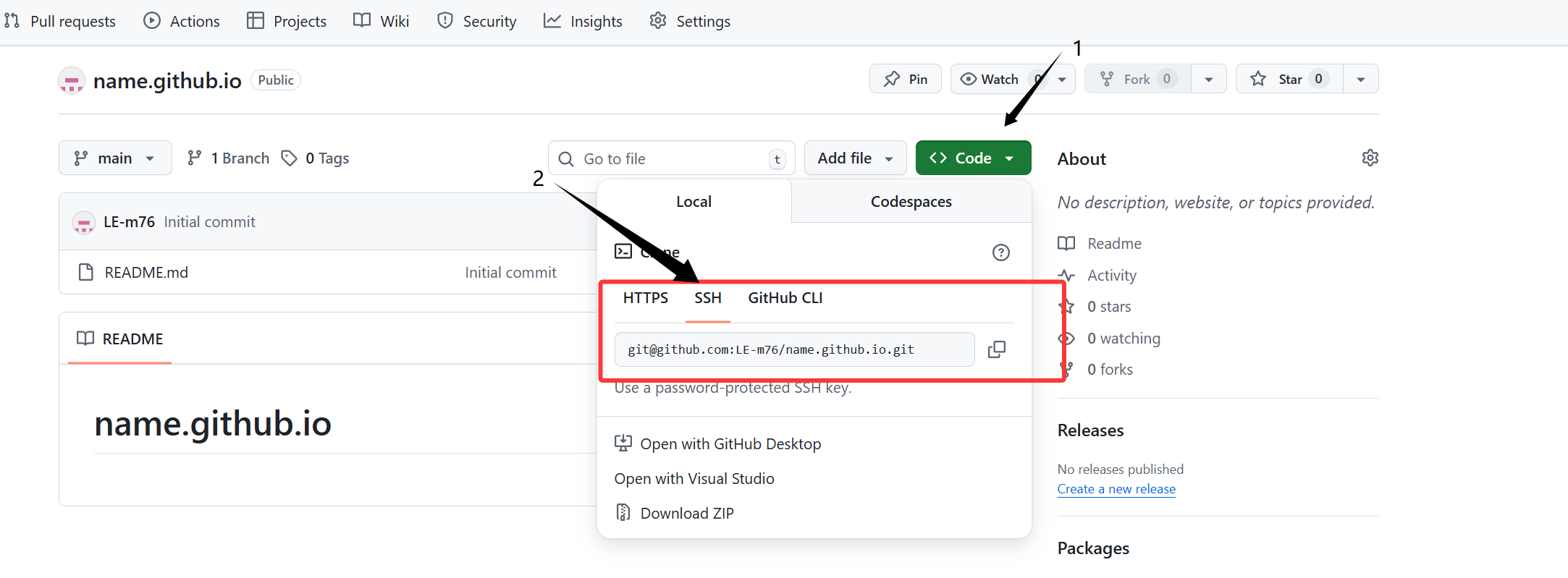Screen dimensions: 1568x578
Task: Select the HTTPS clone tab
Action: (645, 298)
